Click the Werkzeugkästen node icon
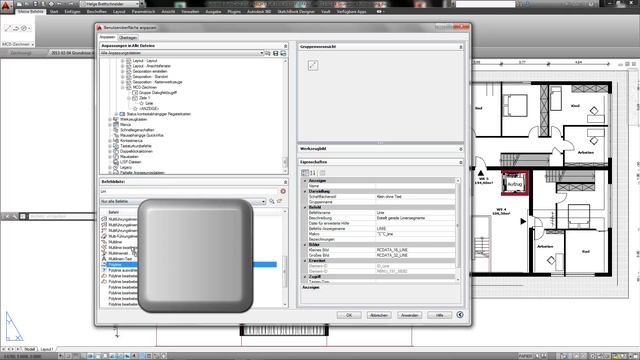This screenshot has height=360, width=640. [116, 119]
